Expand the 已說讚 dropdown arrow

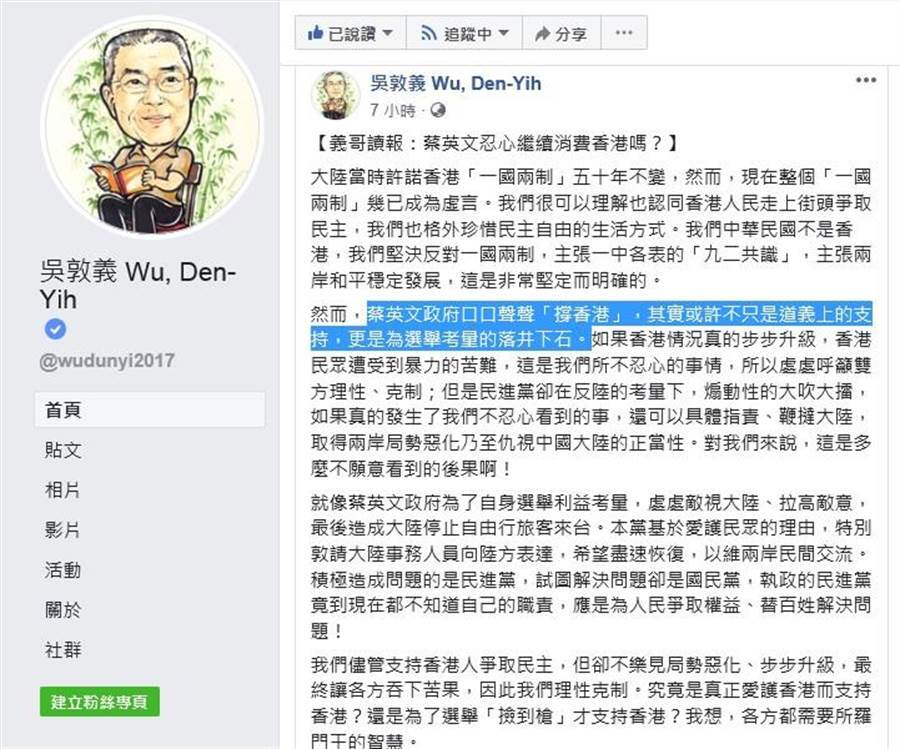pos(387,33)
